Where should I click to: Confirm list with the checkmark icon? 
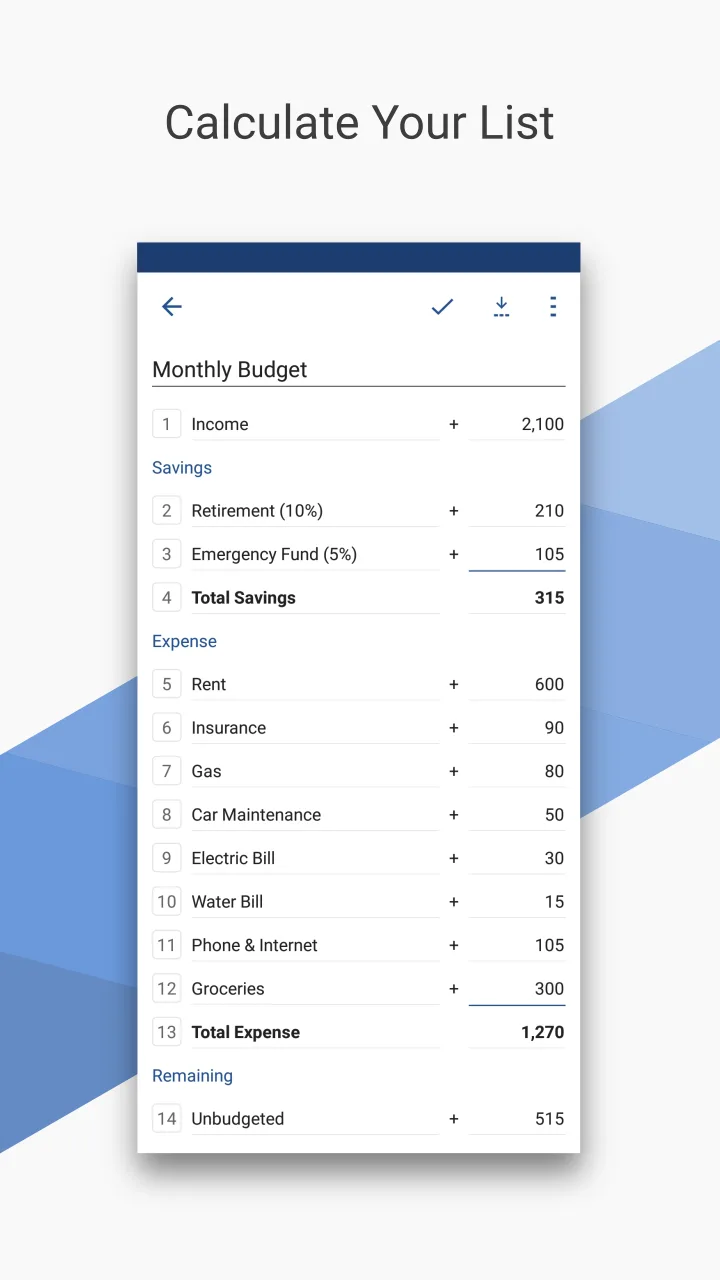pyautogui.click(x=442, y=307)
